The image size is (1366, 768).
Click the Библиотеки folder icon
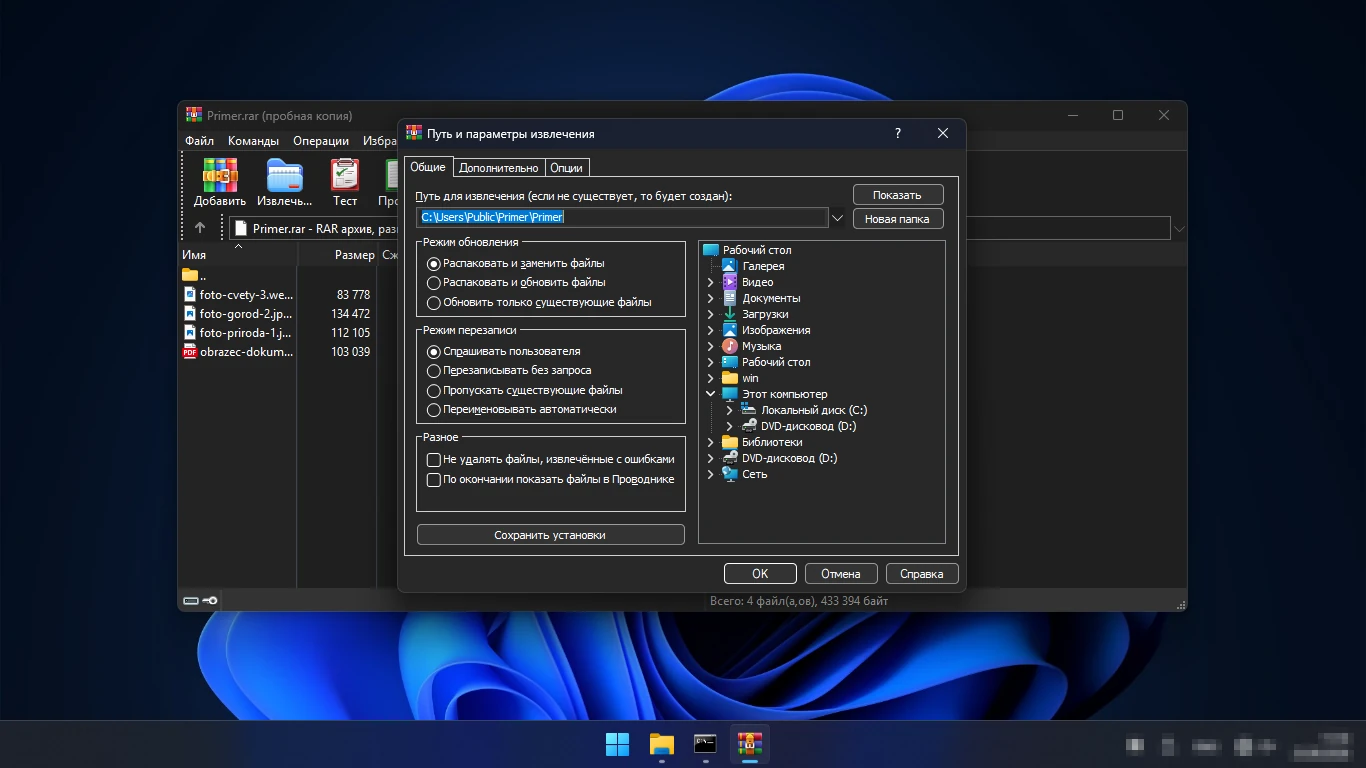(x=729, y=442)
